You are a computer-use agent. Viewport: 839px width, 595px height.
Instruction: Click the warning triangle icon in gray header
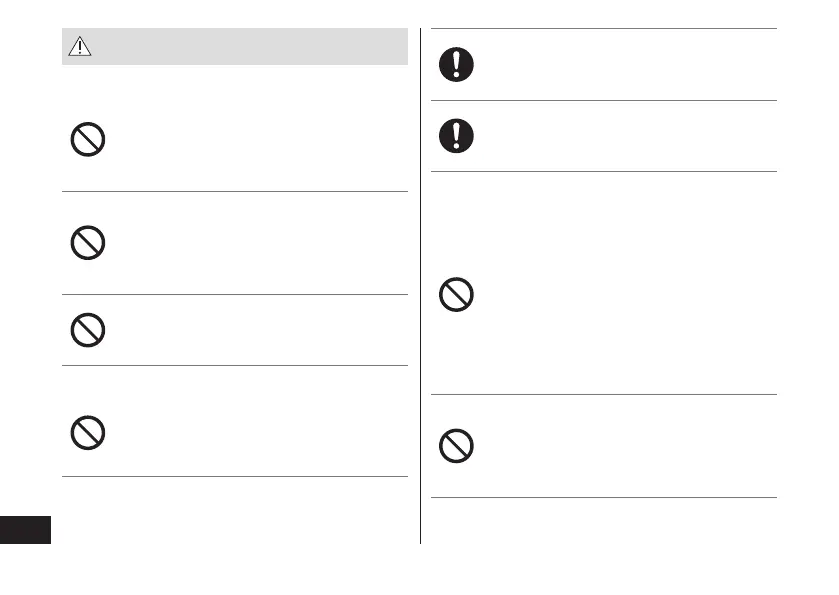point(79,46)
